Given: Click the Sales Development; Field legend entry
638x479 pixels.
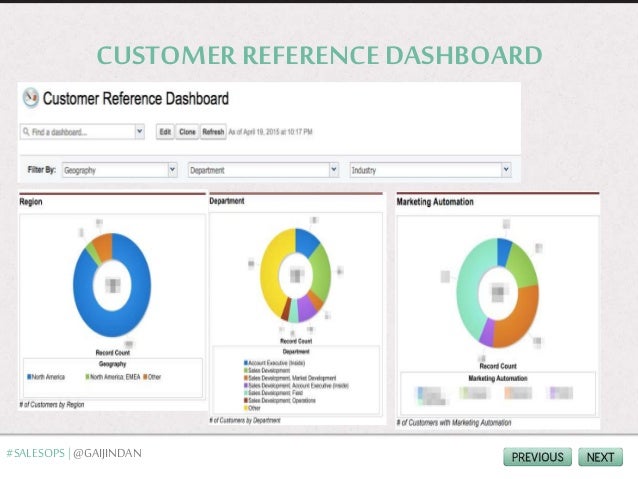Looking at the screenshot, I should 273,393.
